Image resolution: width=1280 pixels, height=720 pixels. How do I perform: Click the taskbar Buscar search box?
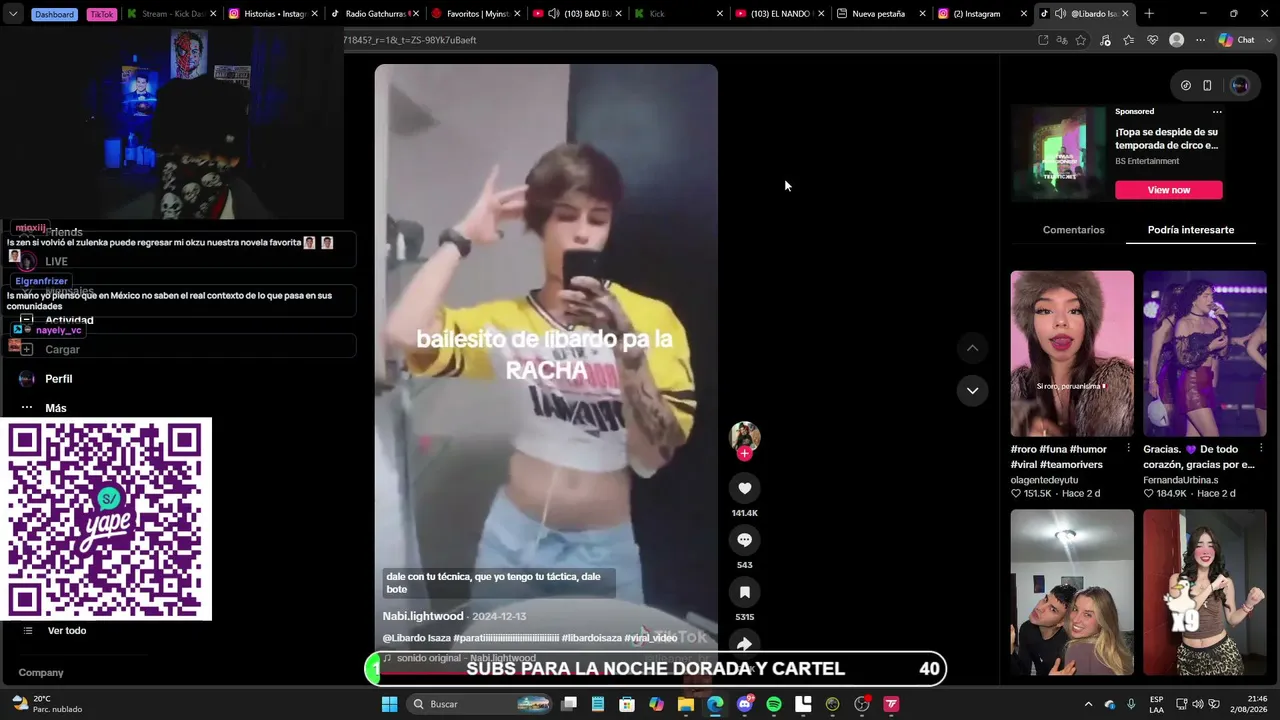(x=479, y=704)
